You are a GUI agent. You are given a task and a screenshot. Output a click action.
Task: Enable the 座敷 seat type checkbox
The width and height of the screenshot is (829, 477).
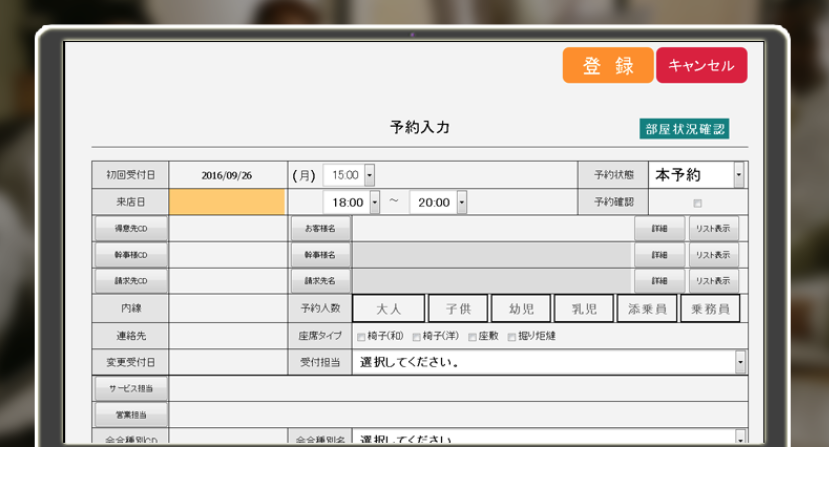(469, 337)
